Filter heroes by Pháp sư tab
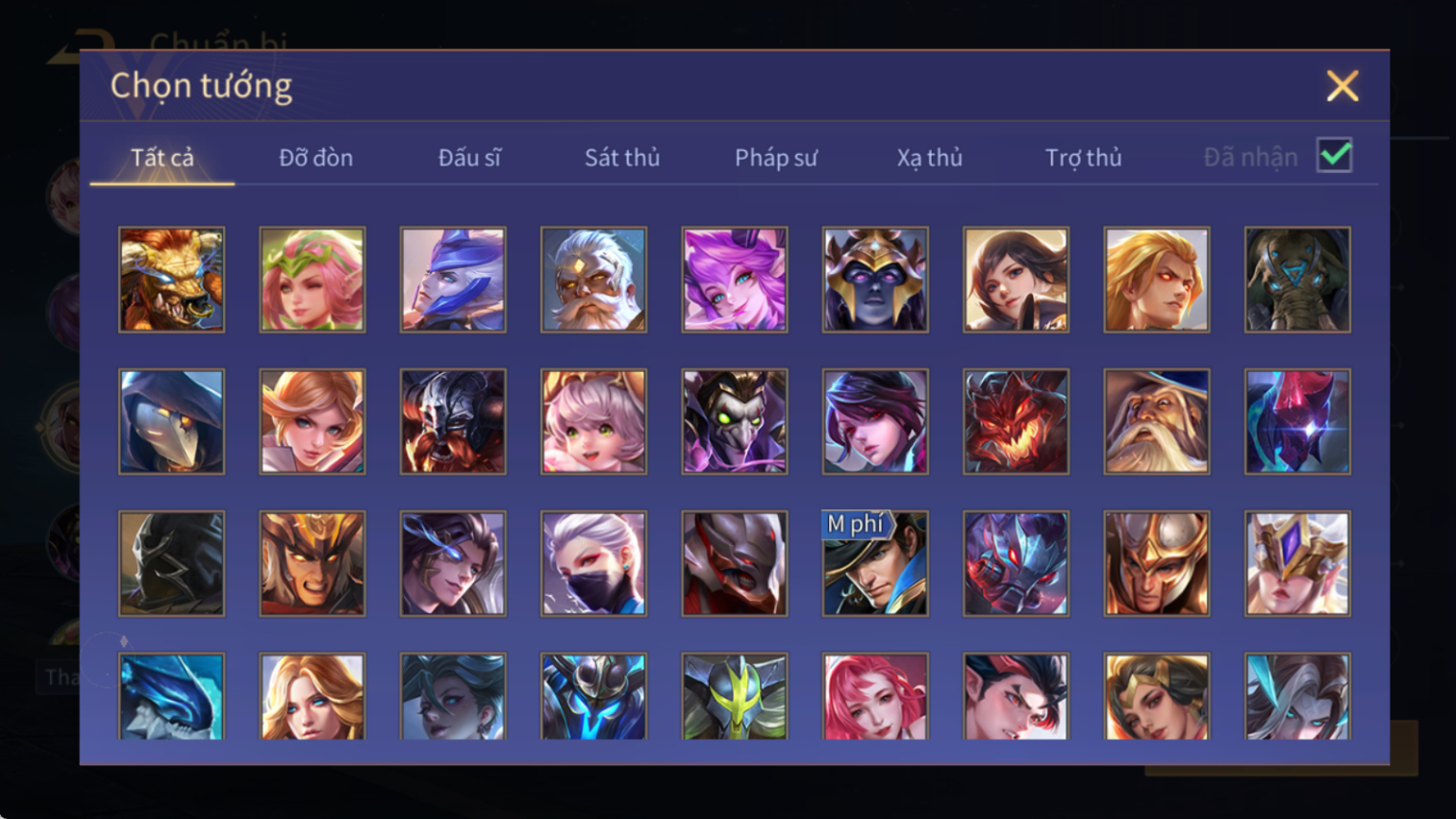 pos(776,158)
